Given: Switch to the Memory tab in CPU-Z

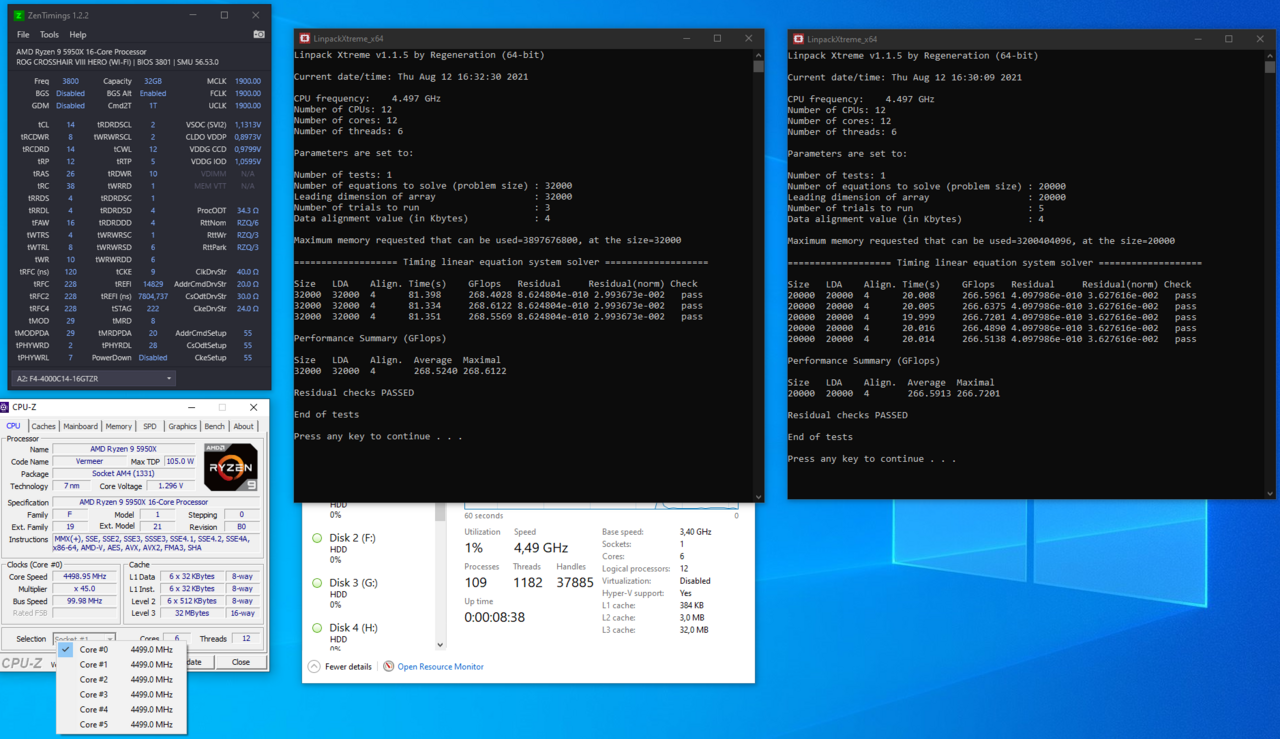Looking at the screenshot, I should (x=118, y=426).
